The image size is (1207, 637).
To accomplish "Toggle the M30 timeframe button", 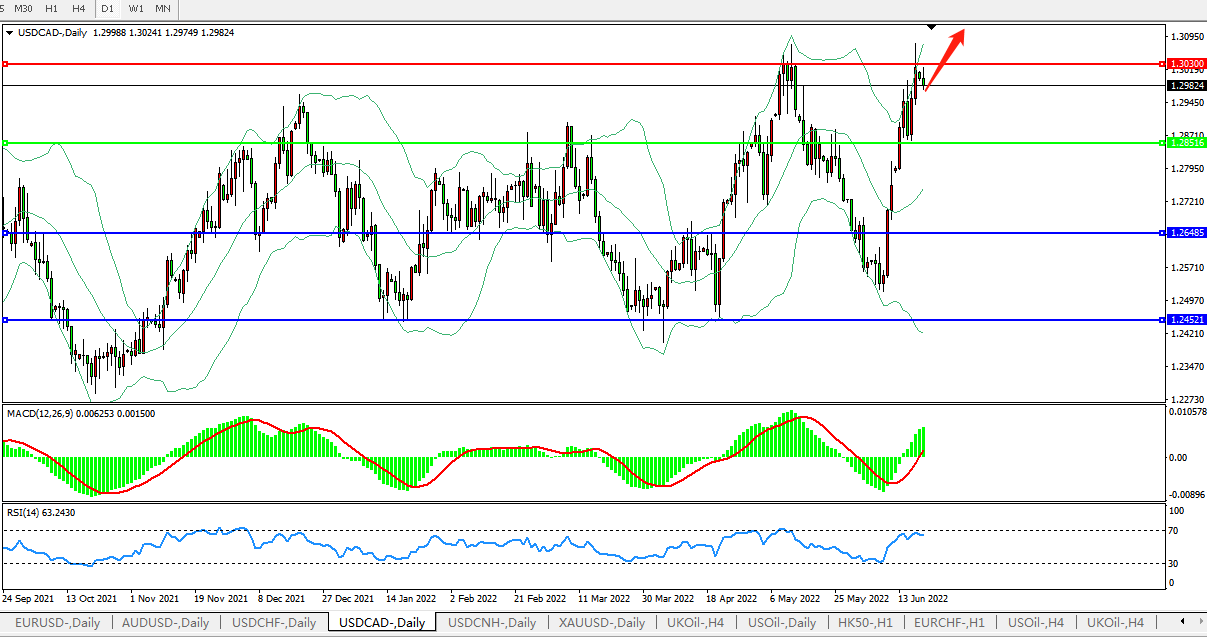I will [22, 8].
